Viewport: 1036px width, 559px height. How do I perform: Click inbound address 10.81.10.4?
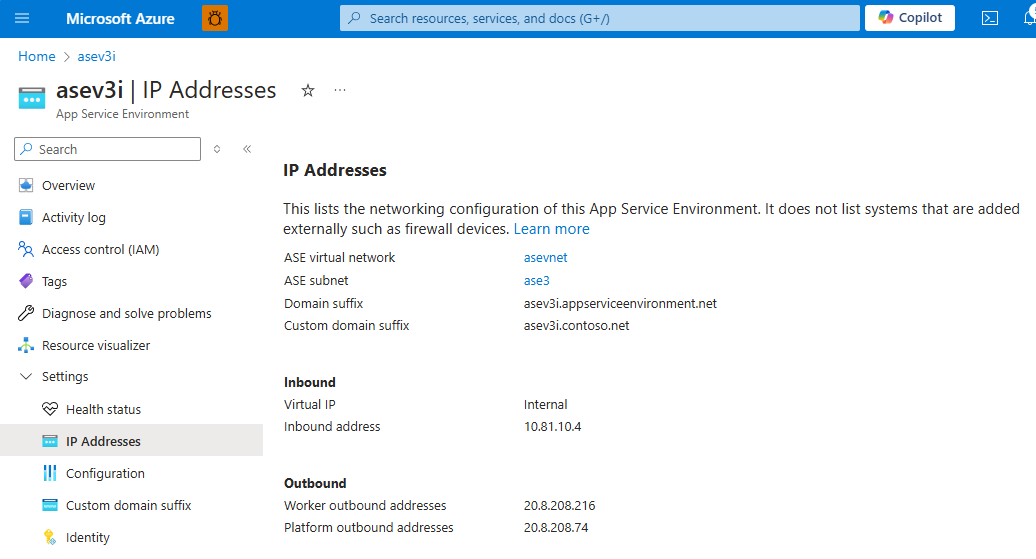(x=552, y=427)
